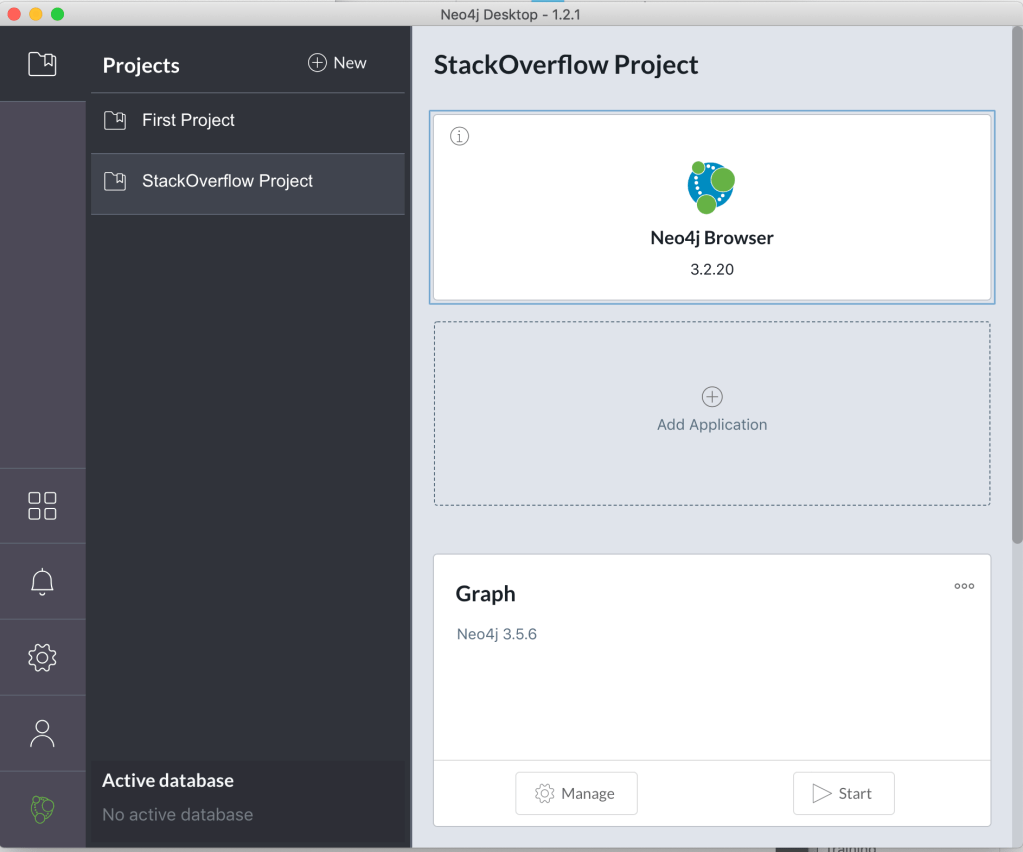Open the Graph card three-dots menu

964,587
